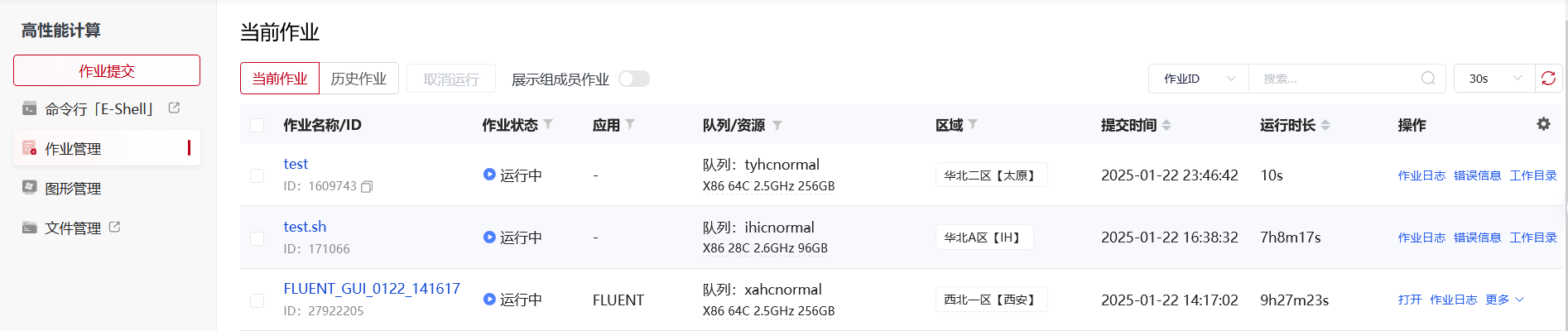
Task: Click the search magnifier icon
Action: 1428,79
